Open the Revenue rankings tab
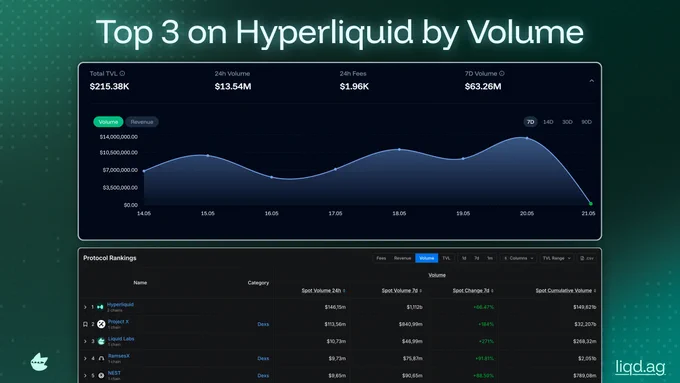 click(402, 258)
